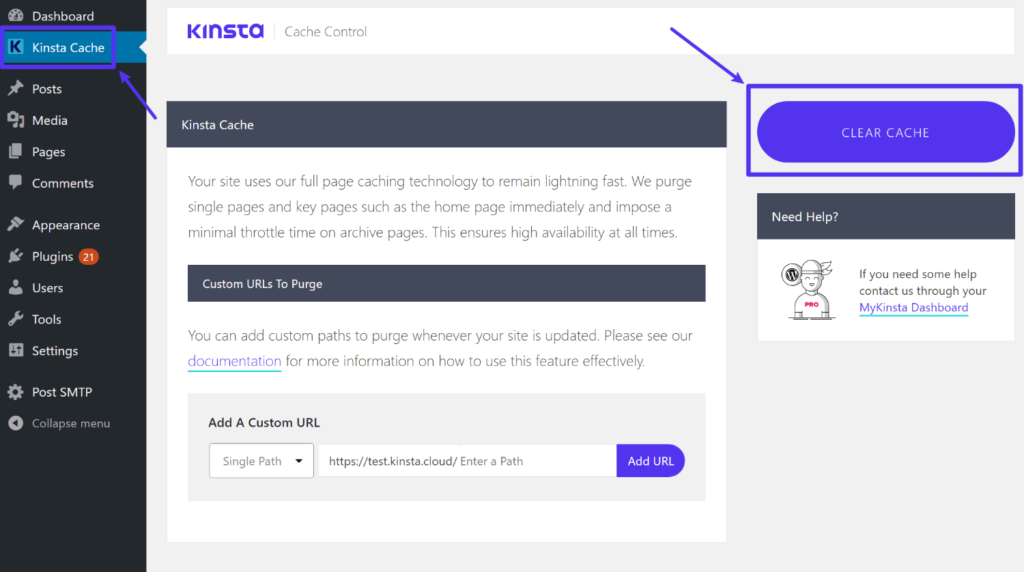This screenshot has height=572, width=1024.
Task: Follow the MyKinsta Dashboard link
Action: click(x=913, y=308)
